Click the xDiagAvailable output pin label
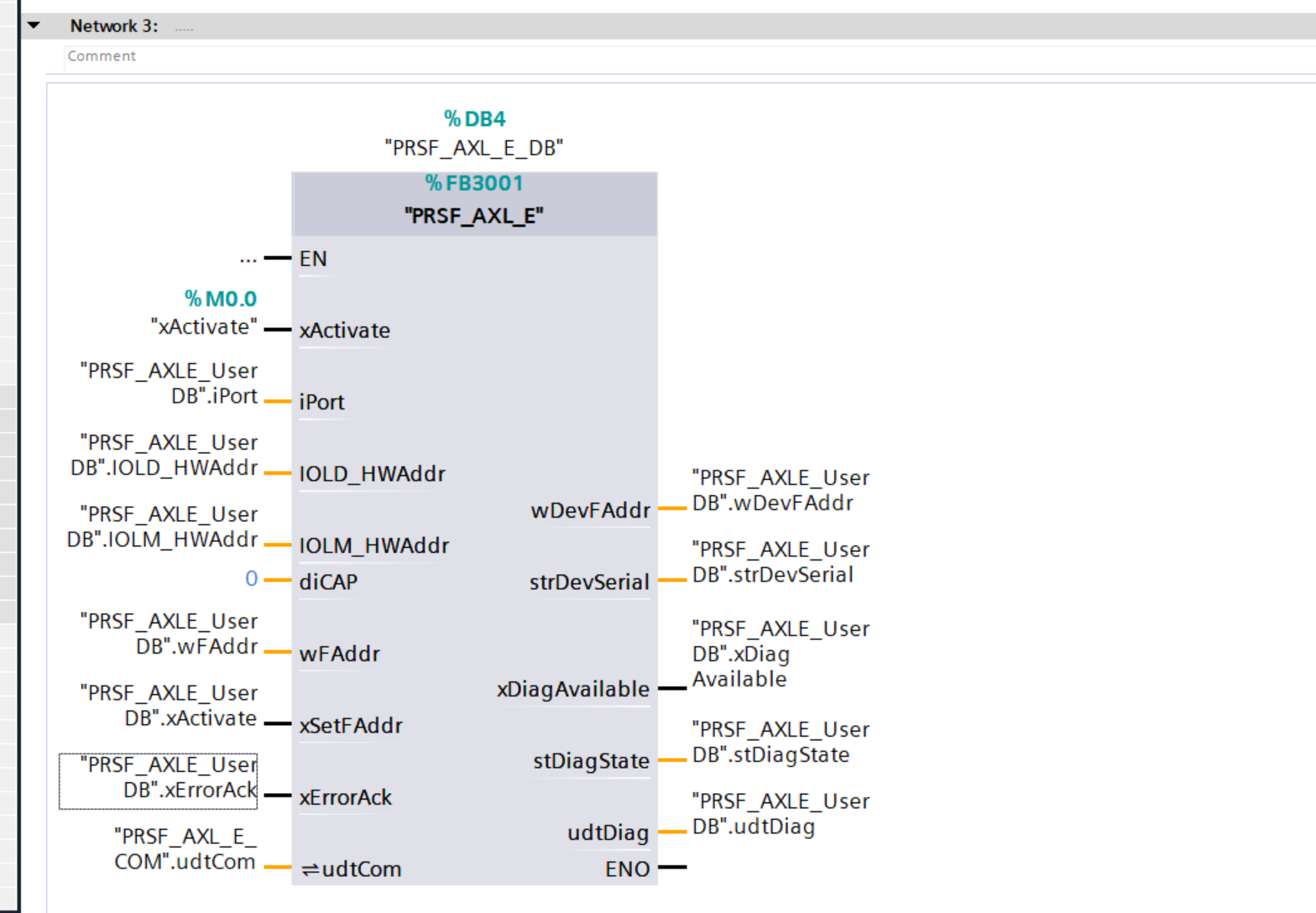Screen dimensions: 1316x913 coord(573,689)
